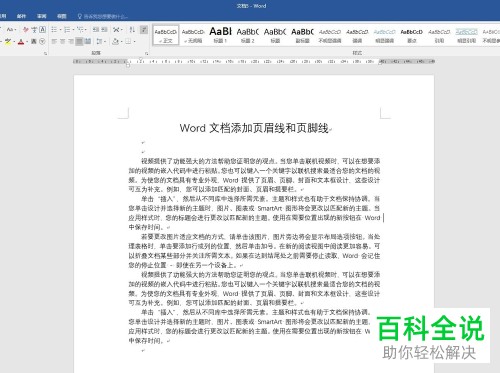This screenshot has width=500, height=373.
Task: Apply a multilevel list
Action: coord(80,30)
